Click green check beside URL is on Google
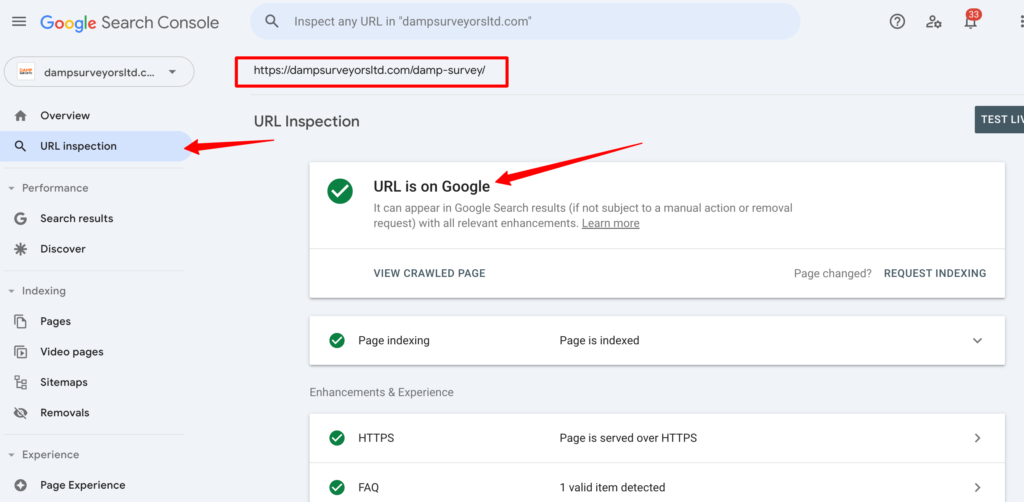 coord(340,191)
